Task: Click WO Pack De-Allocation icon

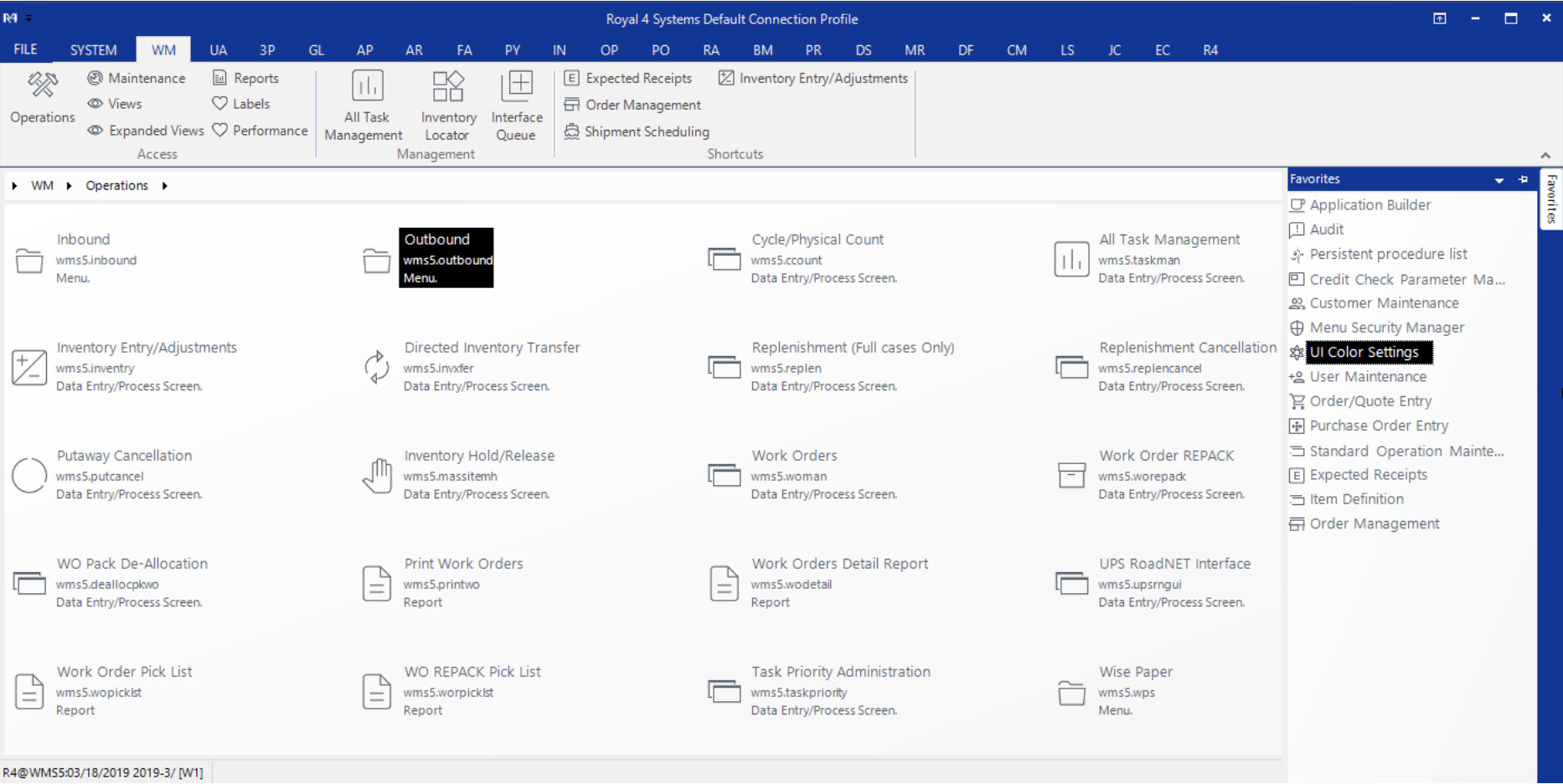Action: (x=29, y=583)
